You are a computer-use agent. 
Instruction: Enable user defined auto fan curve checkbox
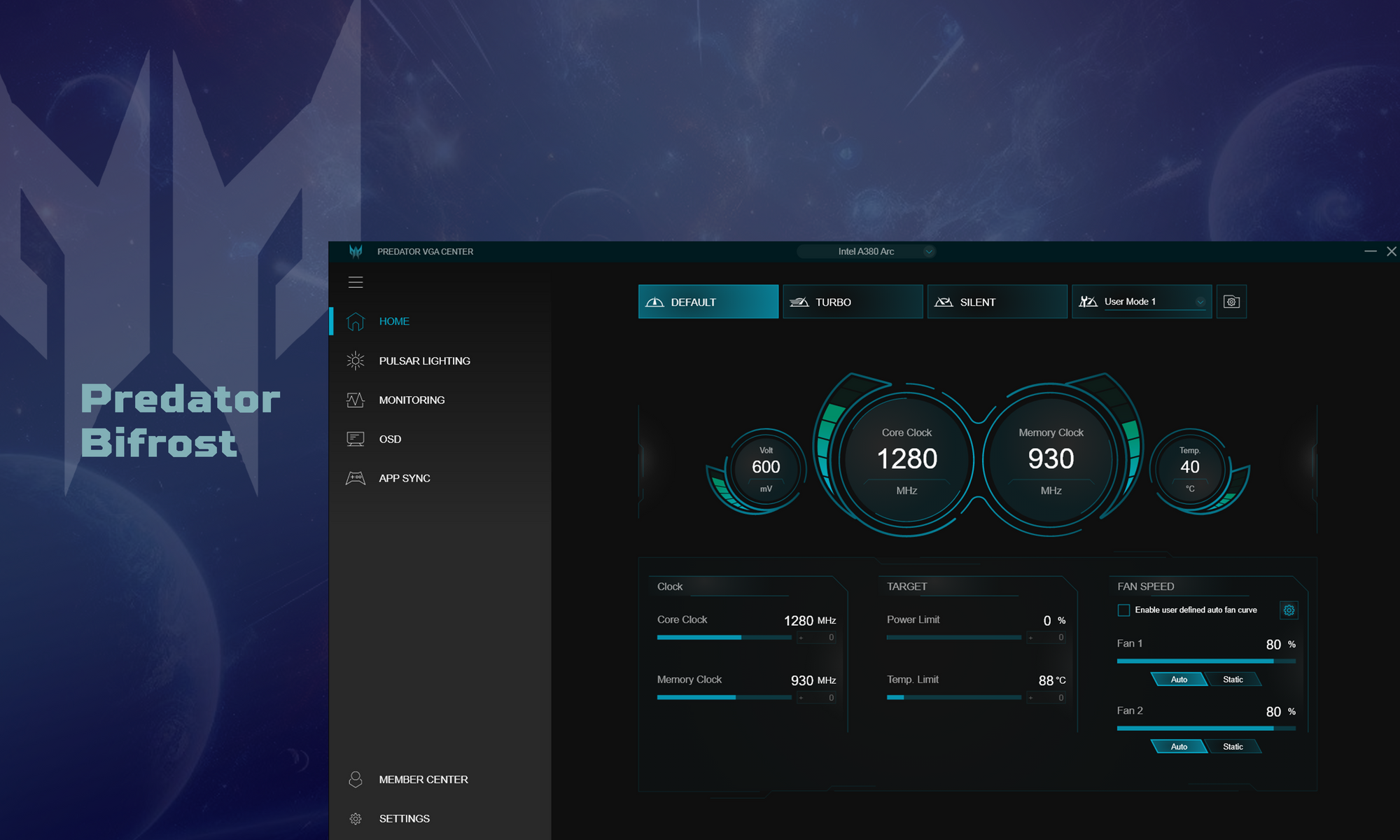(x=1123, y=610)
